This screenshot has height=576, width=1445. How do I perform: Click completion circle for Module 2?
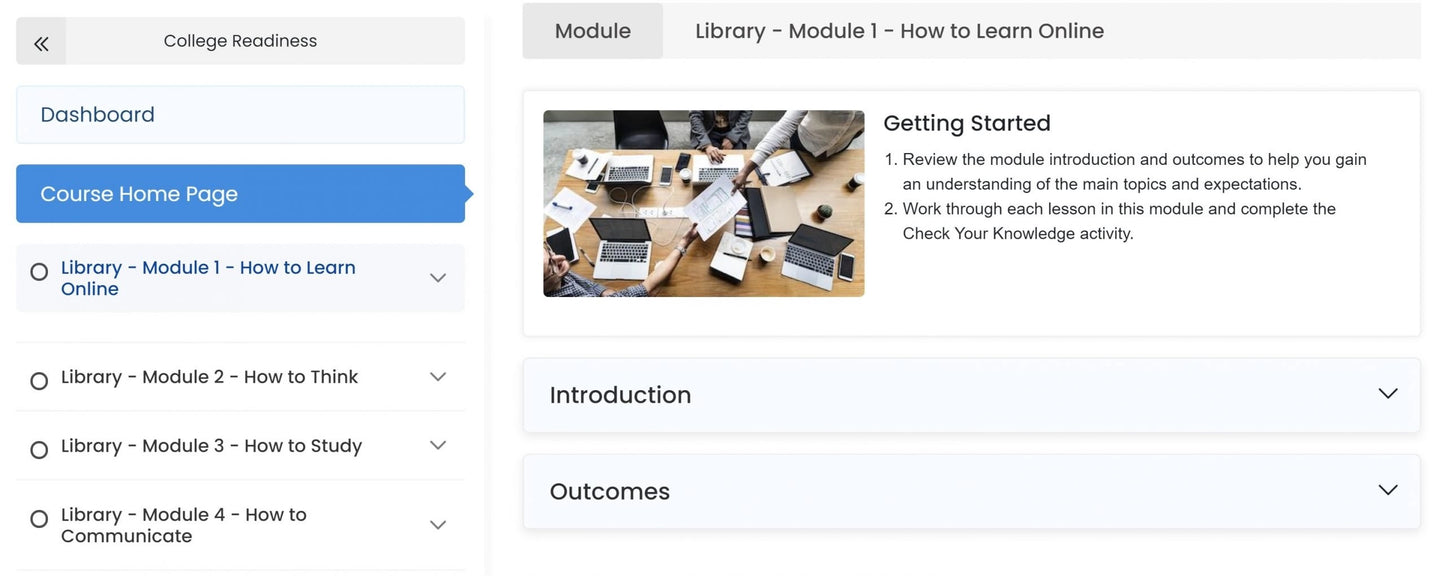(x=39, y=381)
